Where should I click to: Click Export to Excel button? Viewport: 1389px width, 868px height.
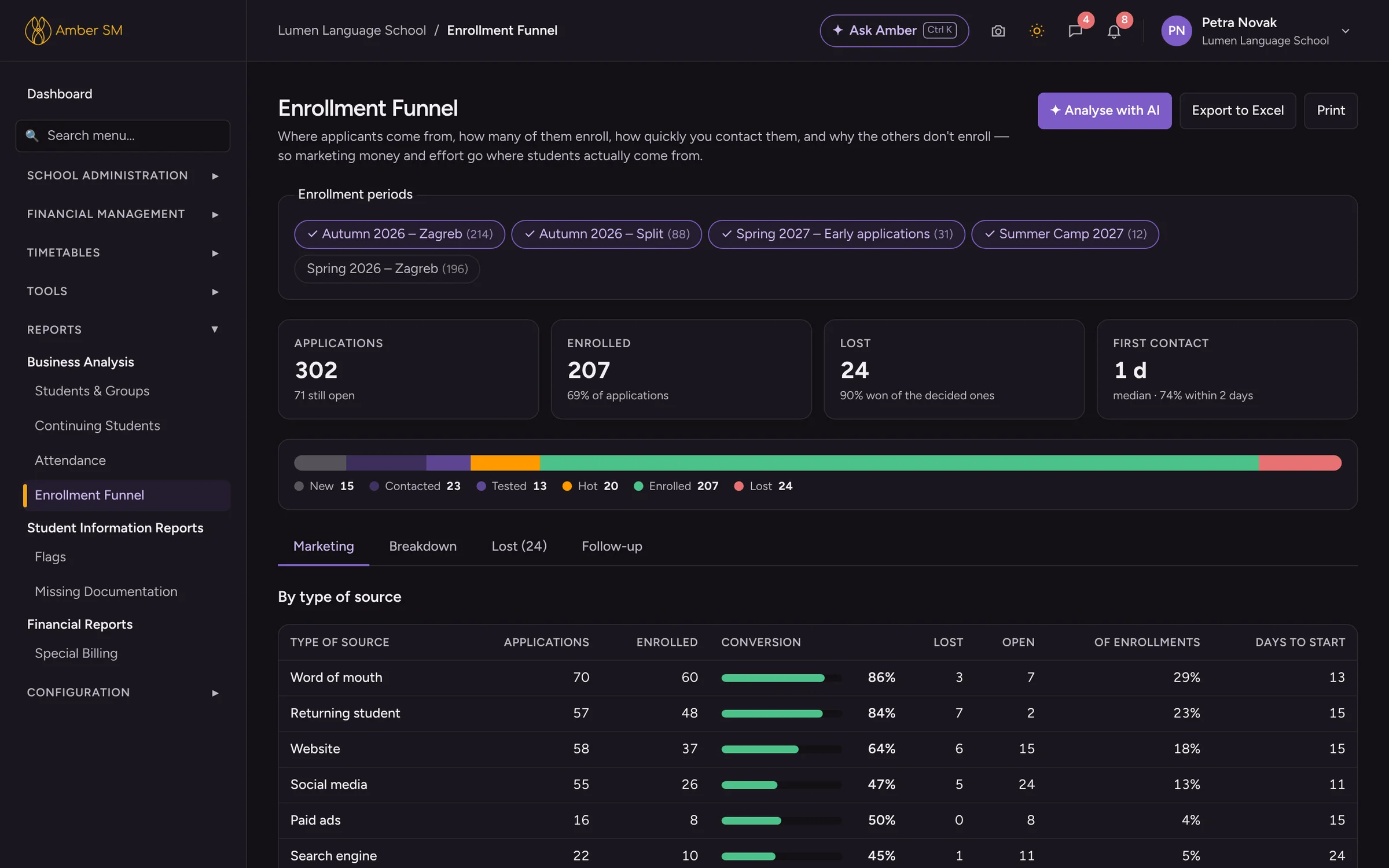[1237, 111]
